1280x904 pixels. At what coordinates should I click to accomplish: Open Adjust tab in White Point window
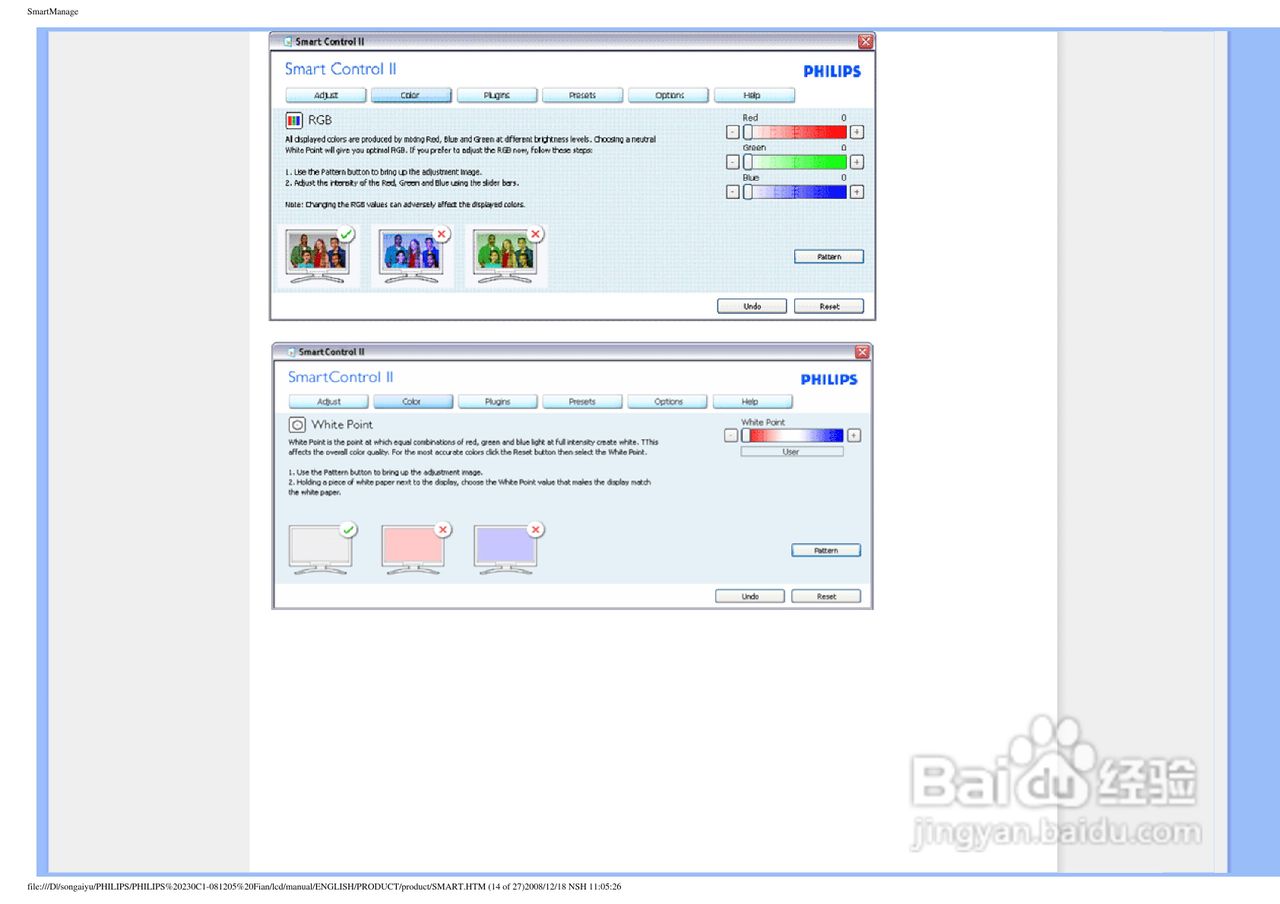(x=328, y=401)
